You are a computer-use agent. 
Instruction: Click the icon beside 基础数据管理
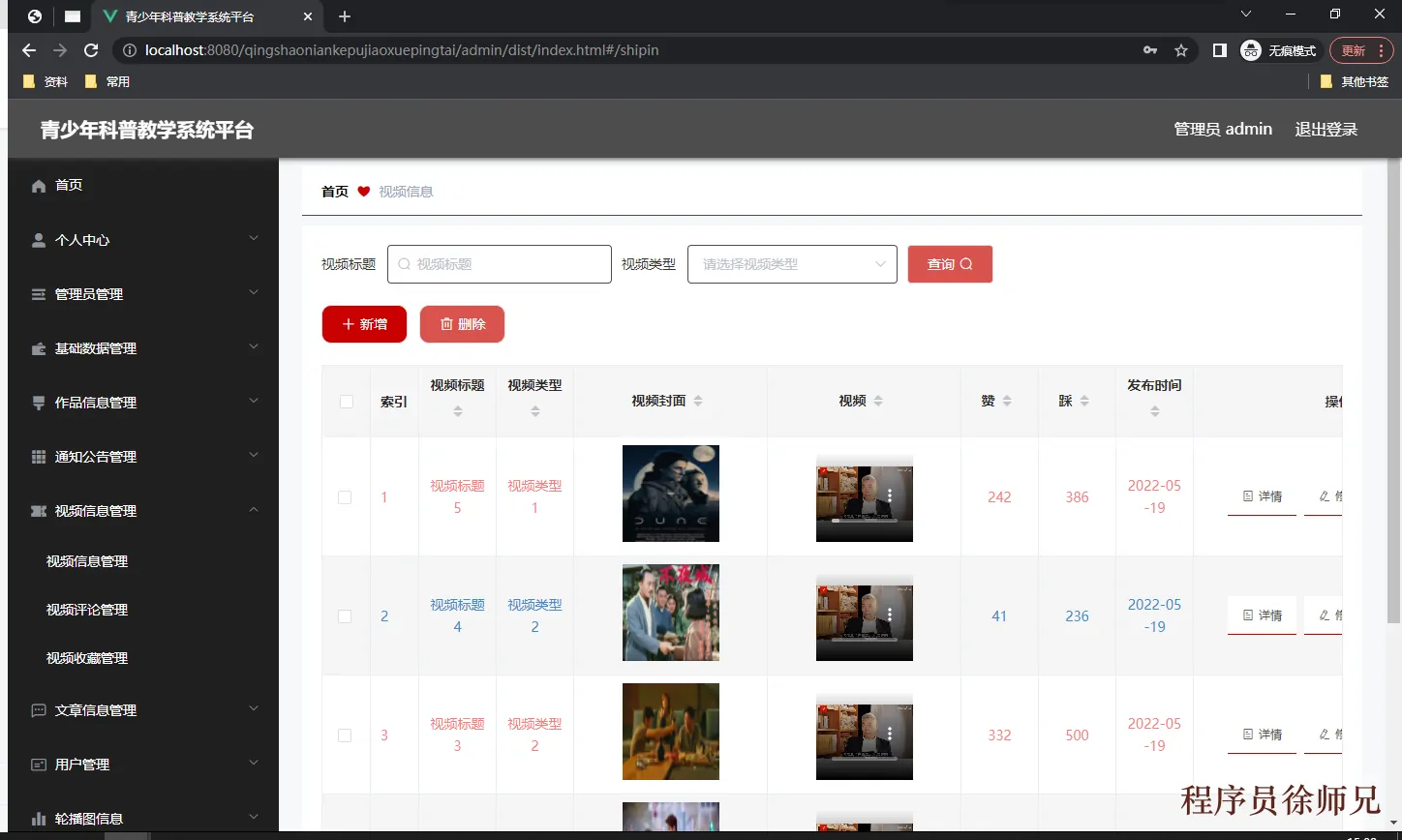tap(39, 348)
